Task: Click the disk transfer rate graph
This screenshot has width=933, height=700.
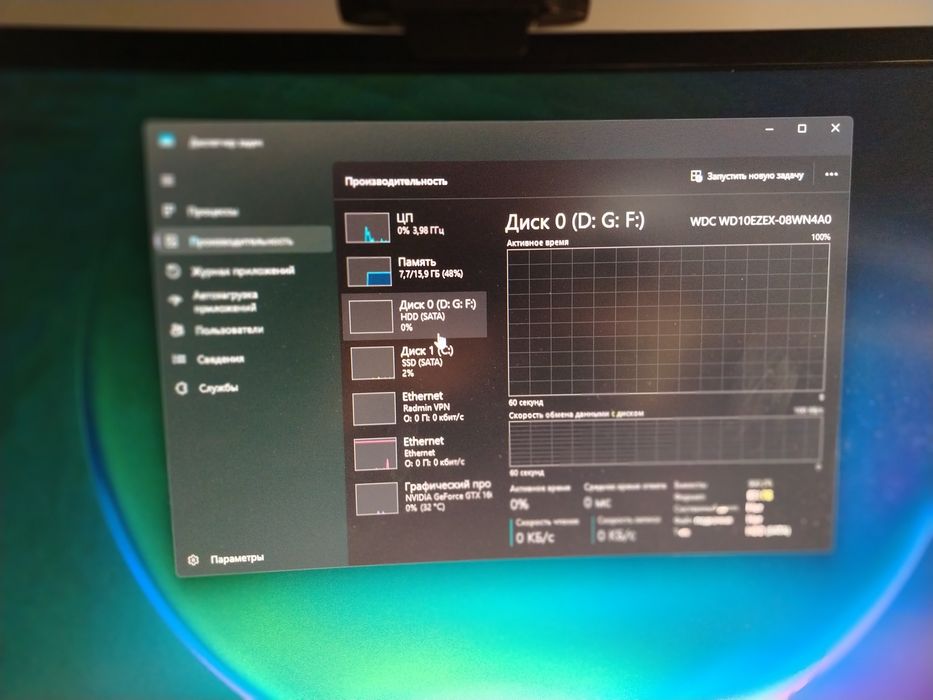Action: pyautogui.click(x=665, y=440)
